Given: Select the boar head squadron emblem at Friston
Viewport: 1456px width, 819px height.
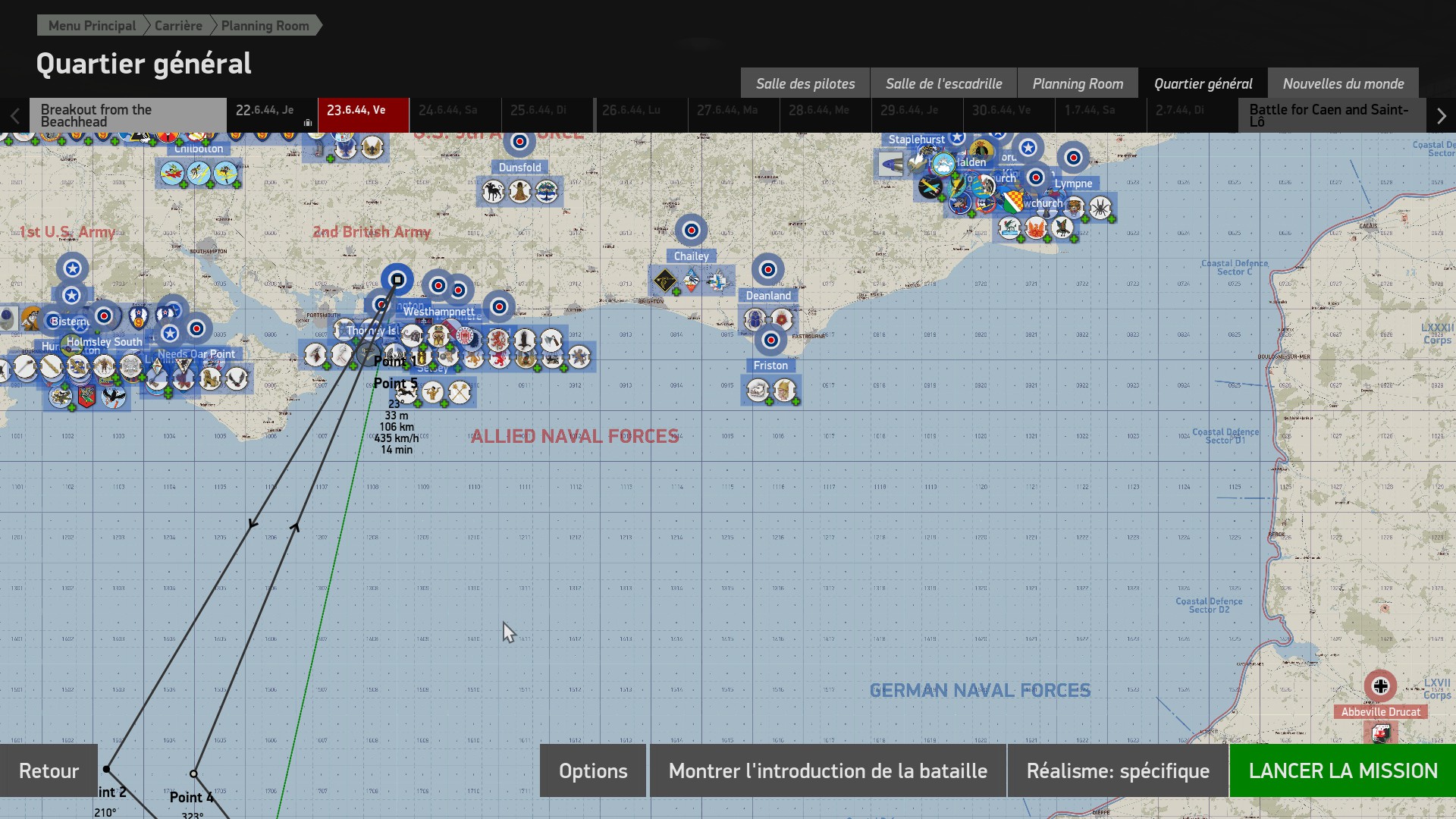Looking at the screenshot, I should (758, 390).
